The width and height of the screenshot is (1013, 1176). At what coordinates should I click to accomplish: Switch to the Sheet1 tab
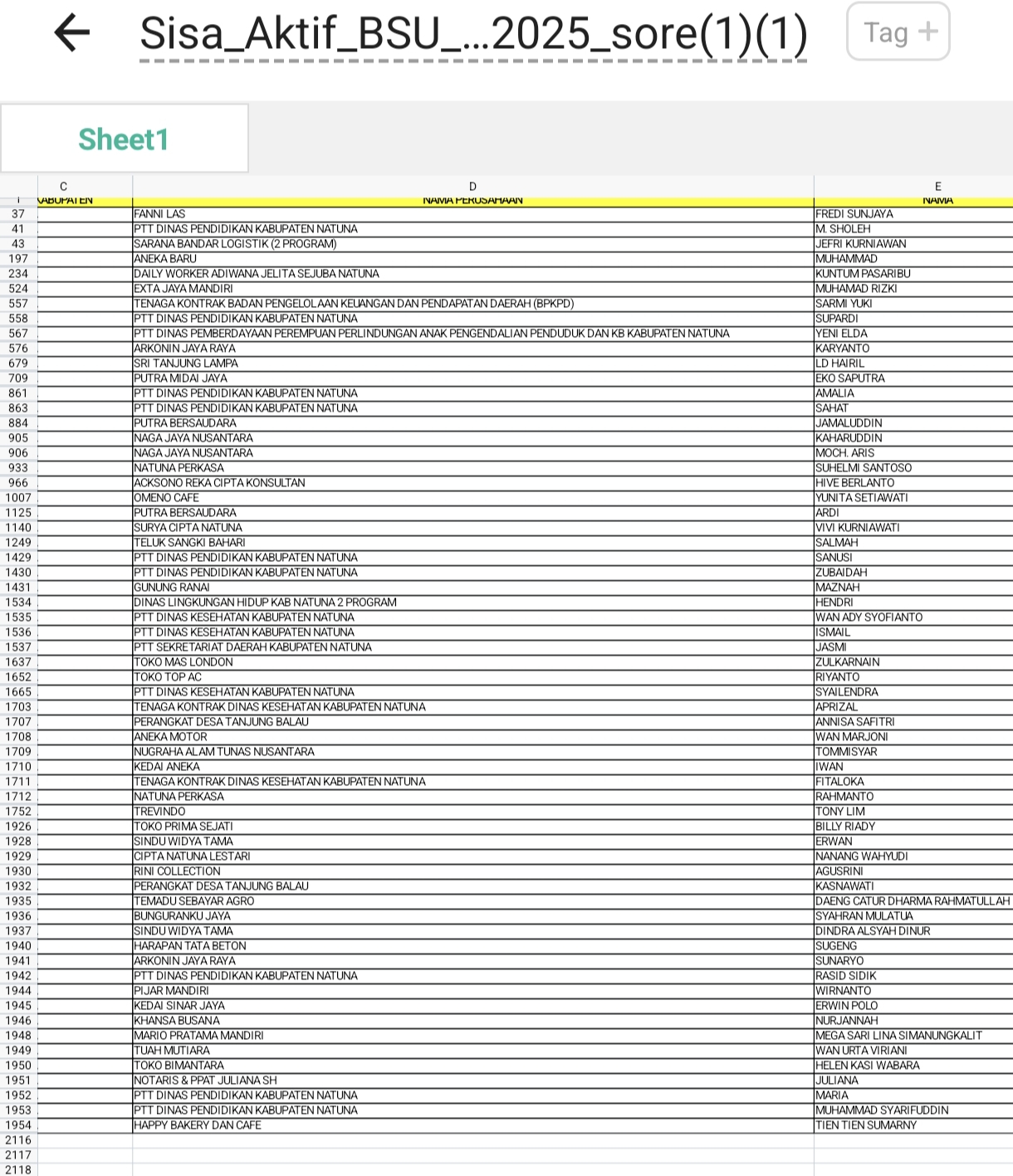point(124,139)
